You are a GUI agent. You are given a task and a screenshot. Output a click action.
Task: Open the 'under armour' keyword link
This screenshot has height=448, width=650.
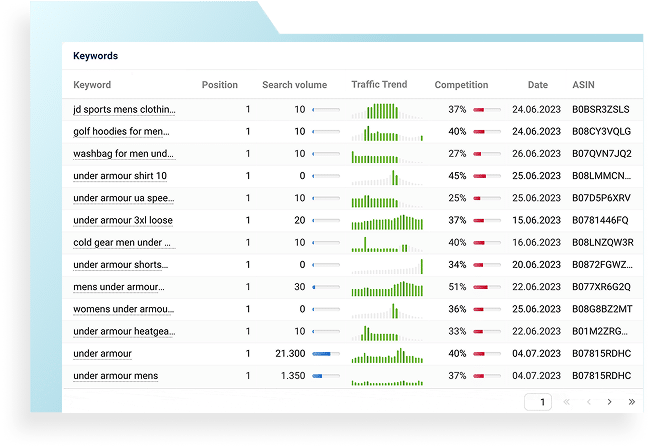[102, 353]
